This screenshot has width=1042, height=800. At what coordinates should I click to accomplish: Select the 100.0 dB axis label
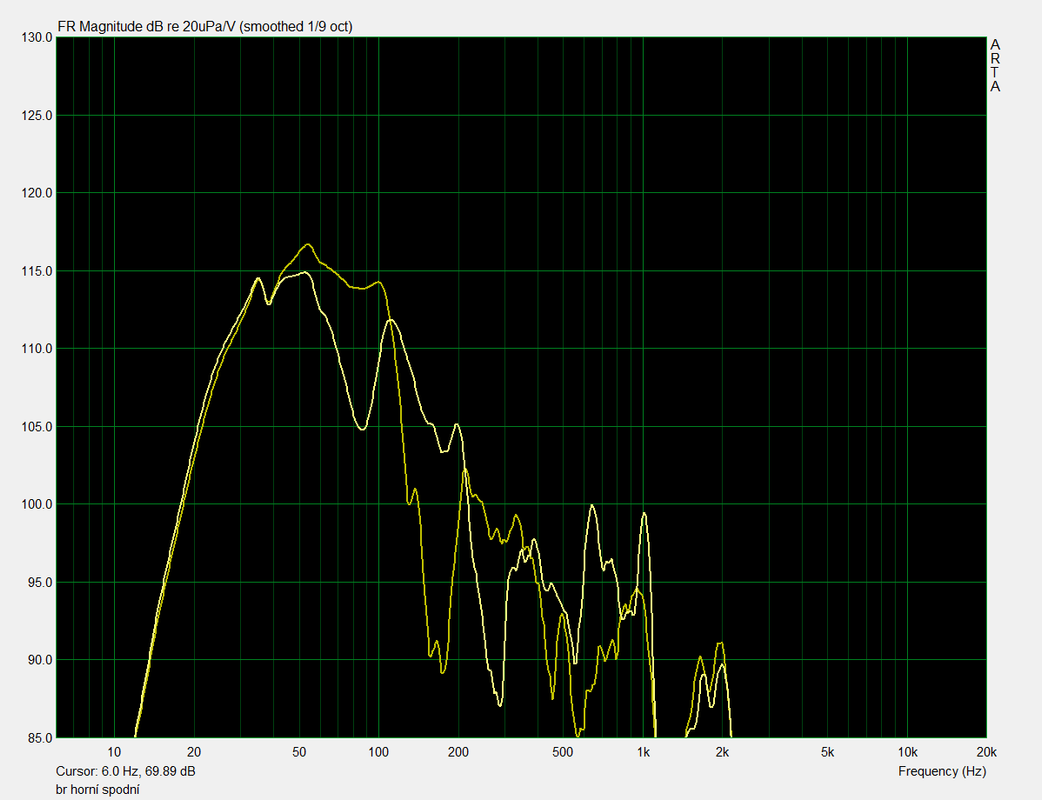click(37, 504)
